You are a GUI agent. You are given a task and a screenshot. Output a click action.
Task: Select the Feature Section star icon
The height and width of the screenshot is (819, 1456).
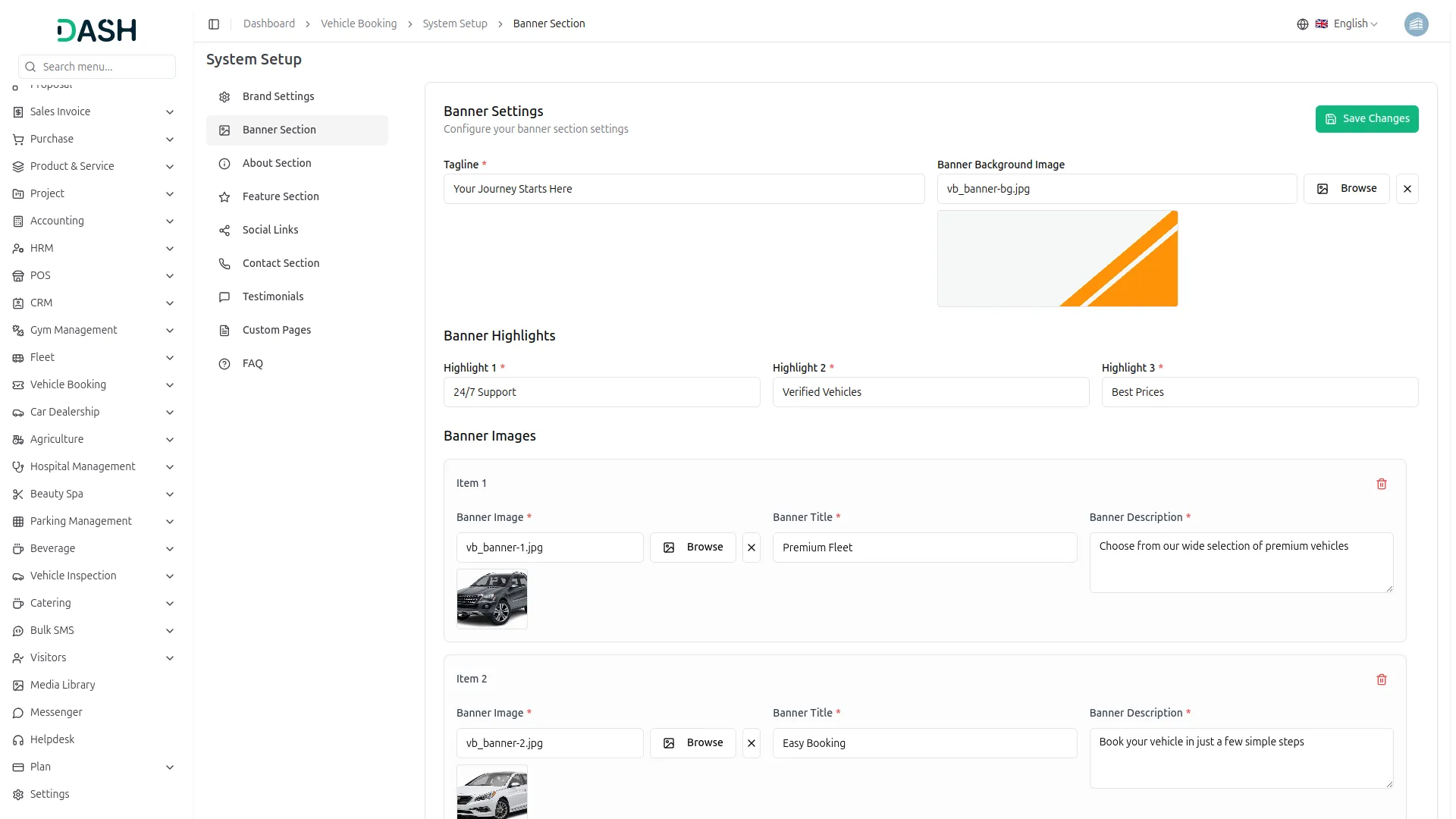[224, 196]
